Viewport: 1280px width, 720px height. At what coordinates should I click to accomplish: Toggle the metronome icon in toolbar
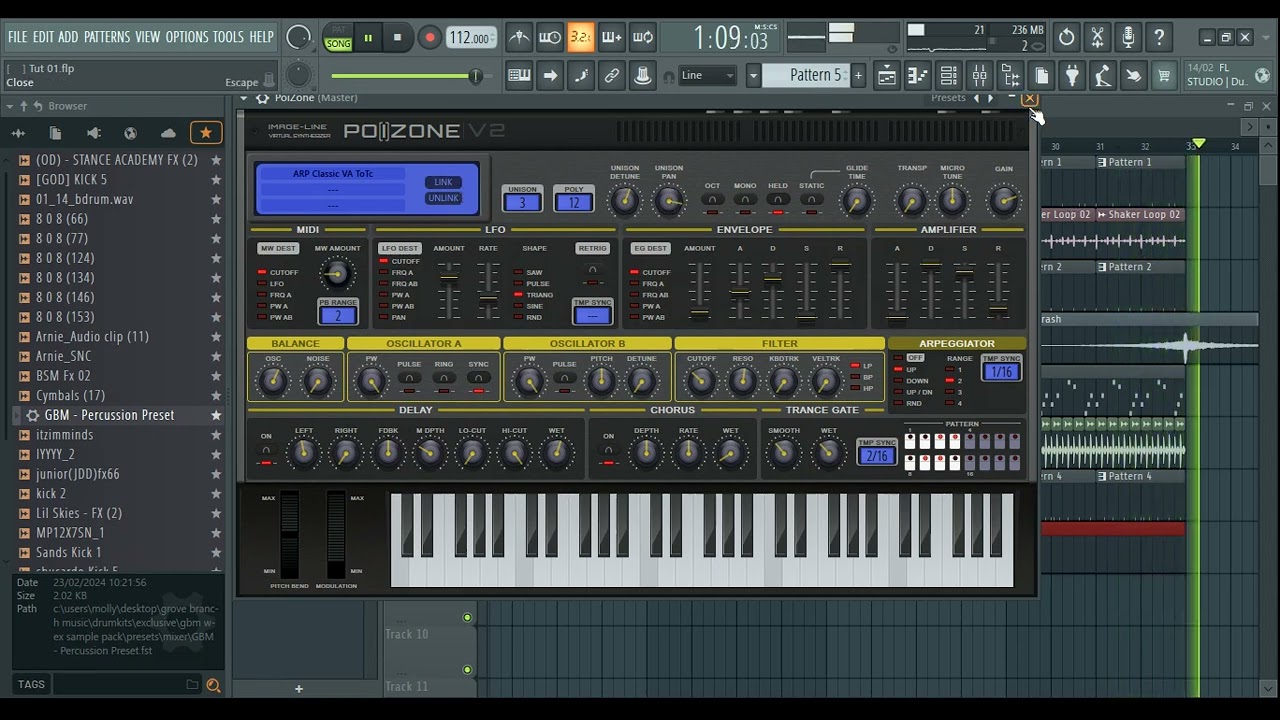(519, 38)
